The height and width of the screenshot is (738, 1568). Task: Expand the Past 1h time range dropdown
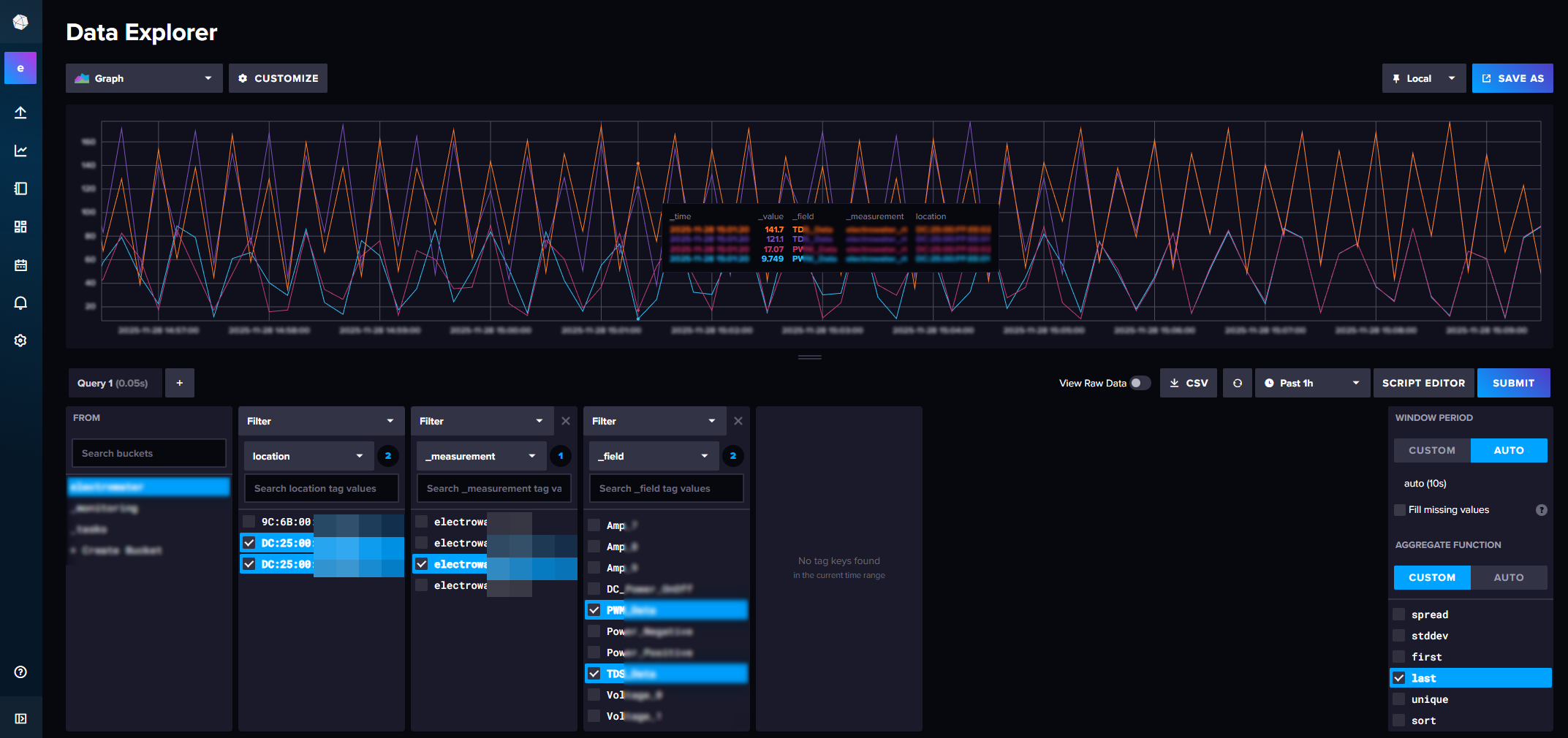coord(1312,383)
